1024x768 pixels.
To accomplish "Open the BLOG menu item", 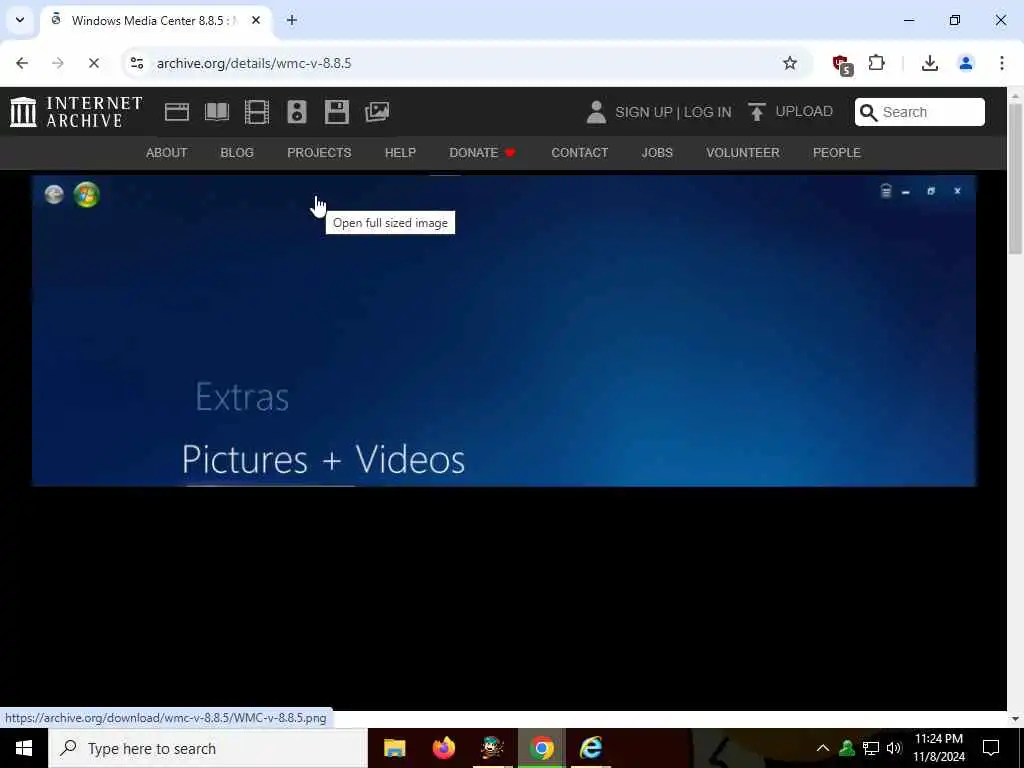I will 237,152.
